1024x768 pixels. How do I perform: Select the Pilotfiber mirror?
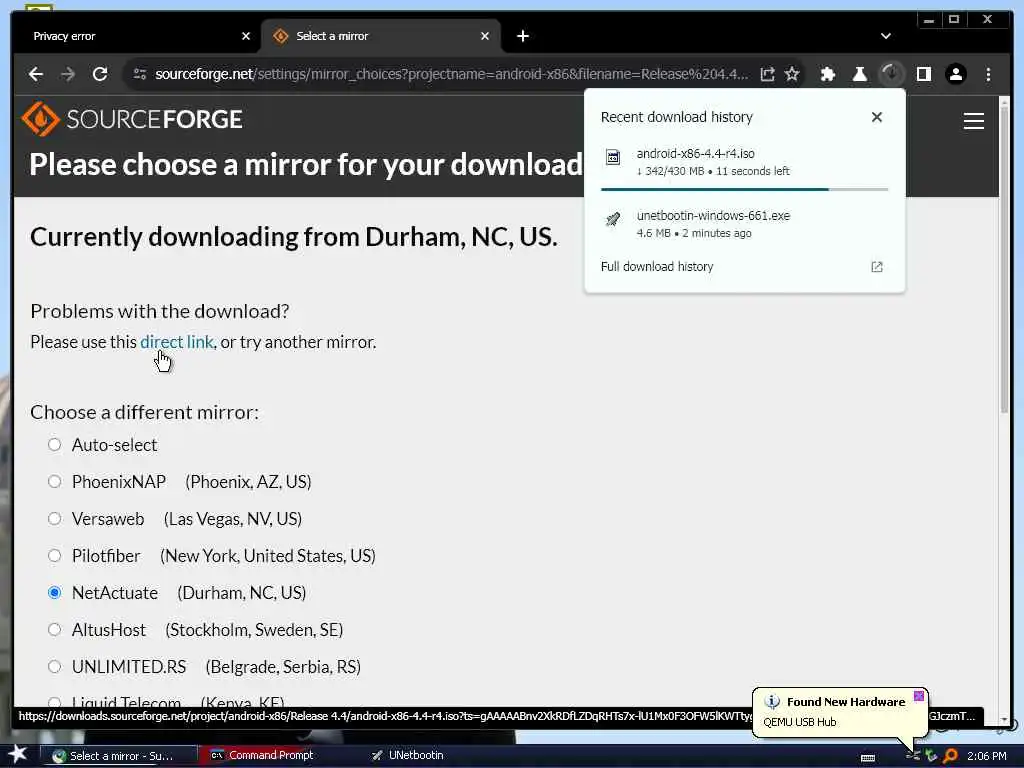pos(54,556)
